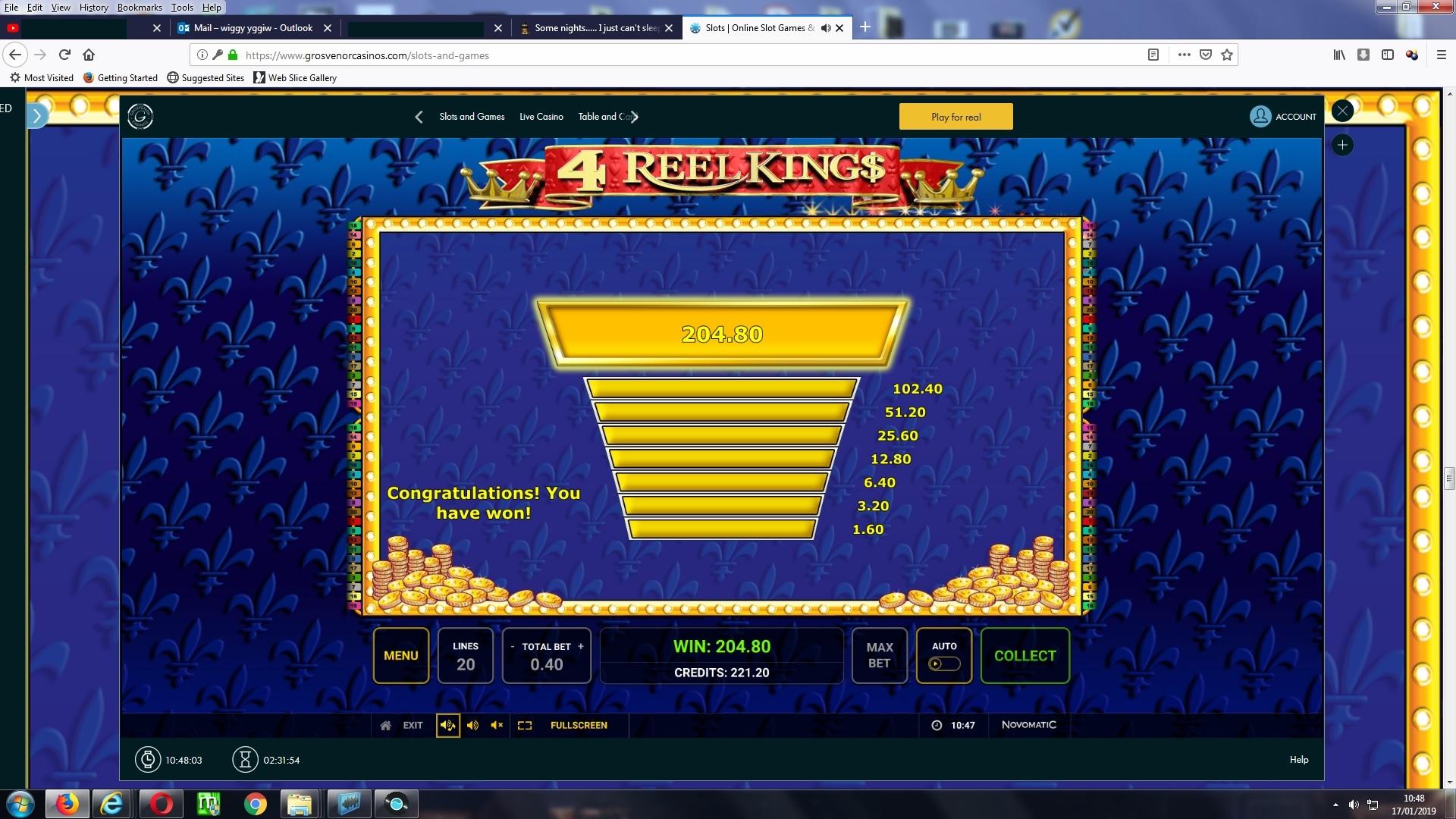Image resolution: width=1456 pixels, height=819 pixels.
Task: Click the home icon next to EXIT
Action: 385,726
